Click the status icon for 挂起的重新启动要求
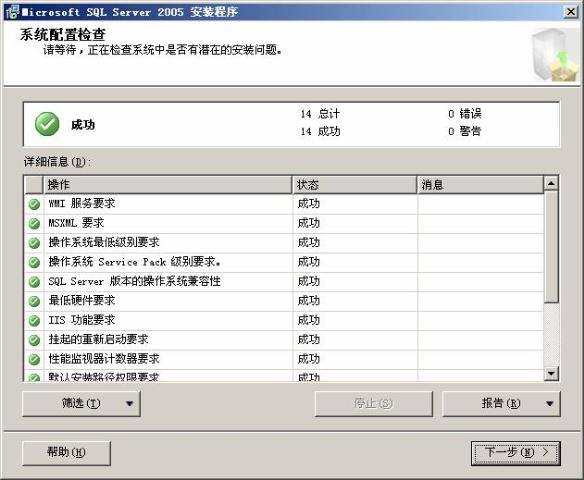 point(34,340)
